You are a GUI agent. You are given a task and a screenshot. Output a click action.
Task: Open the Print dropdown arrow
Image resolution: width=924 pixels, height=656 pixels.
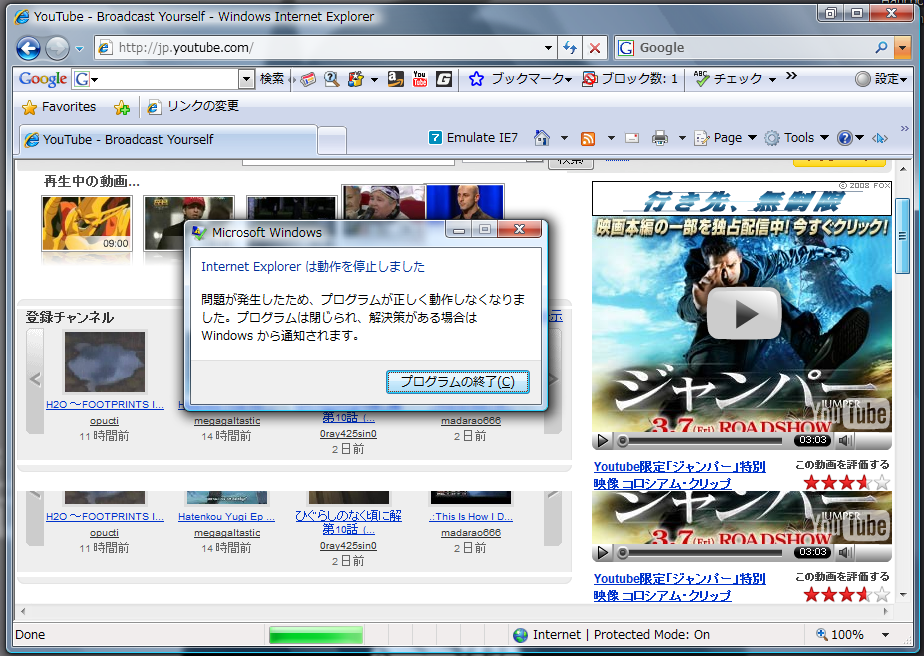(x=682, y=139)
